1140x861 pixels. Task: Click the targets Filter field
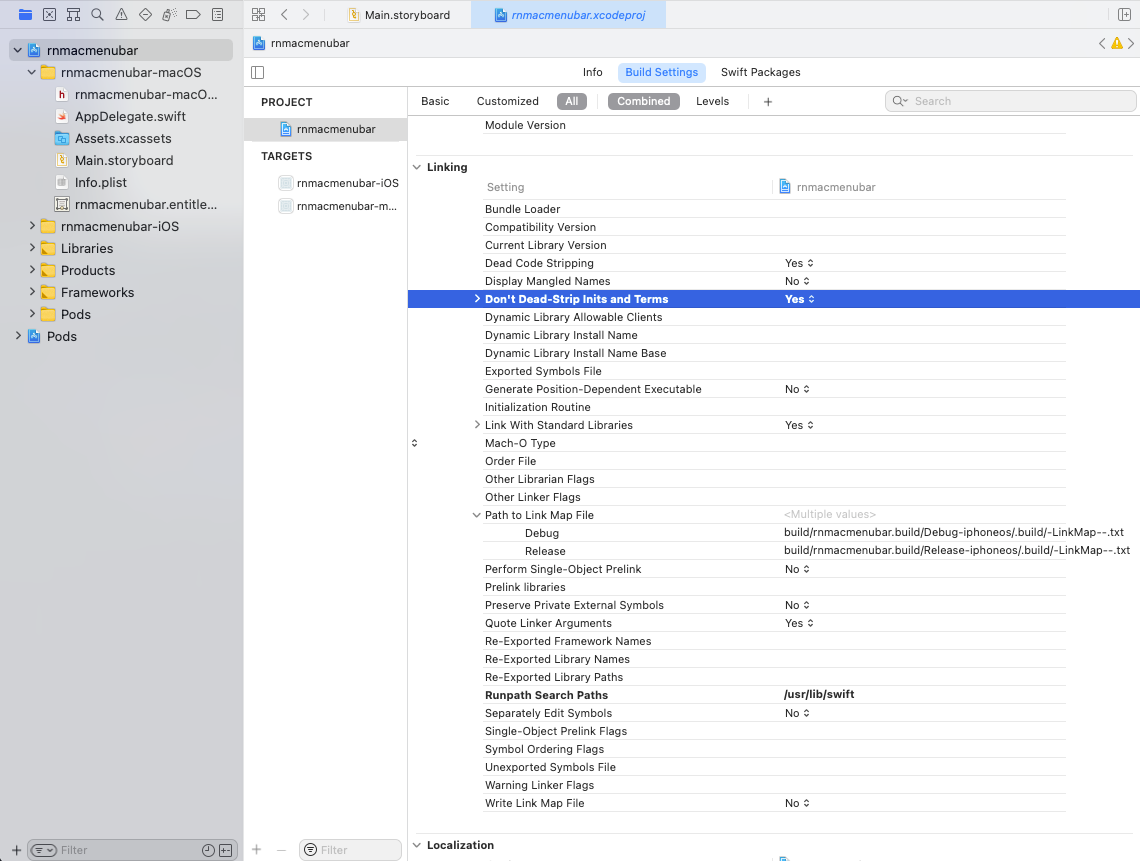point(350,849)
